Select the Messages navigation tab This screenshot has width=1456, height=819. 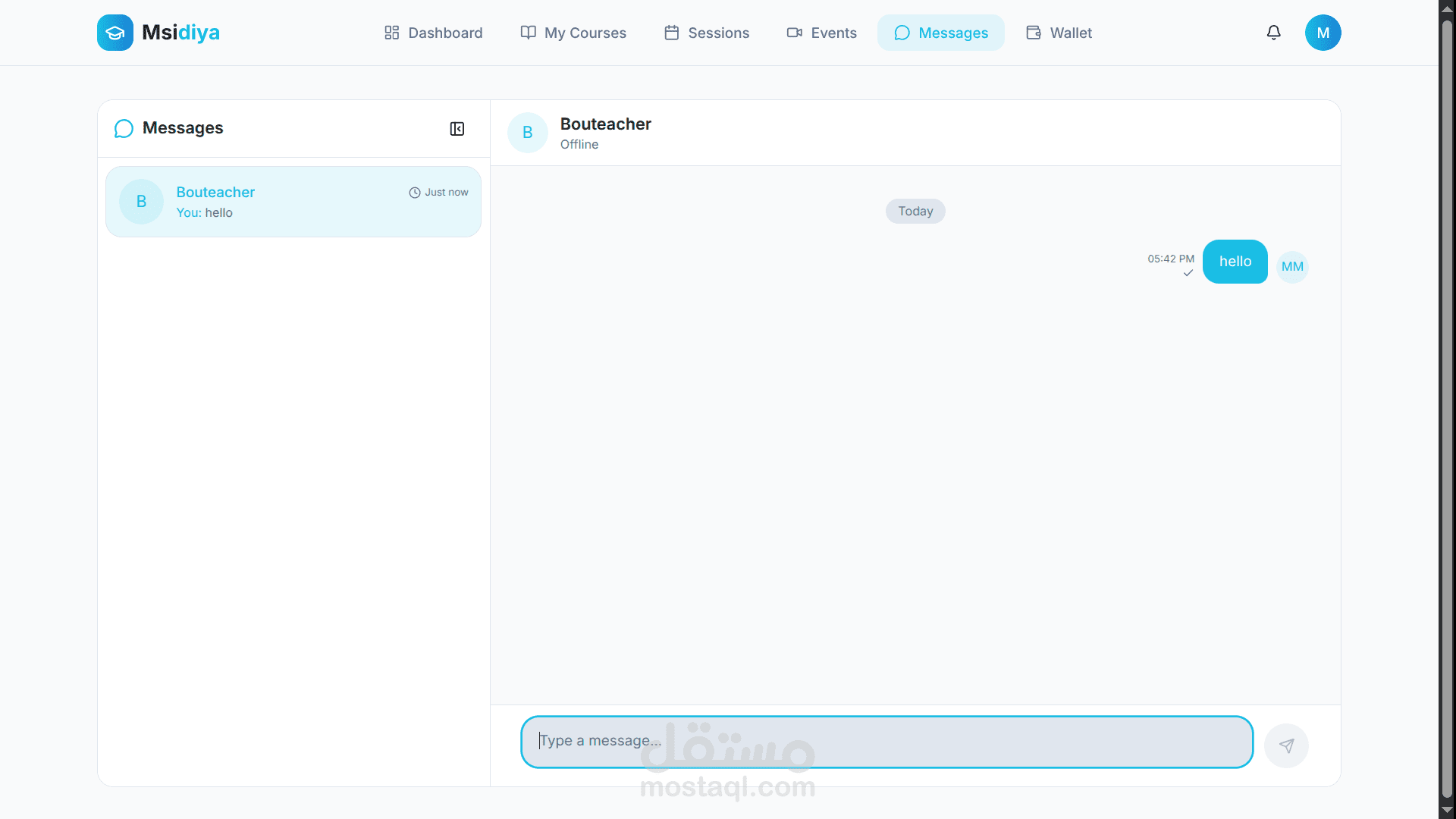[x=940, y=33]
